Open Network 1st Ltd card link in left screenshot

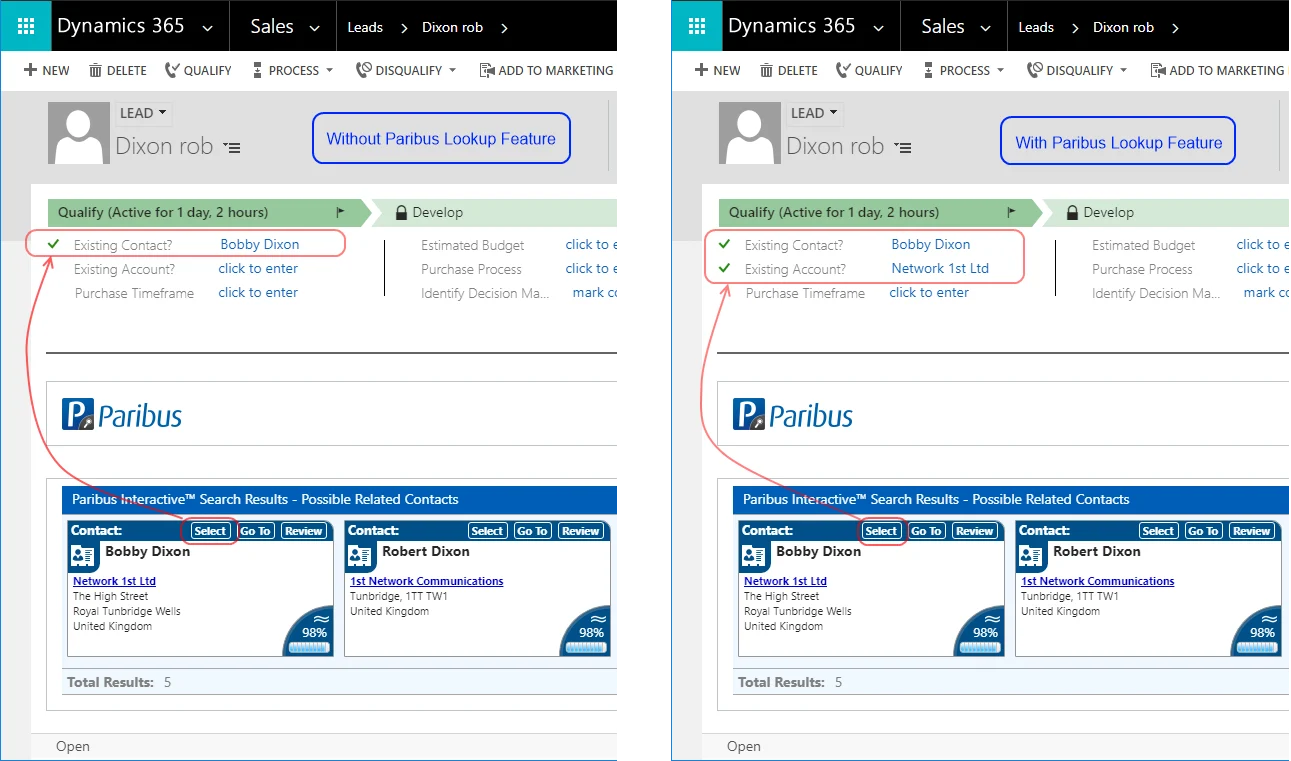[114, 581]
